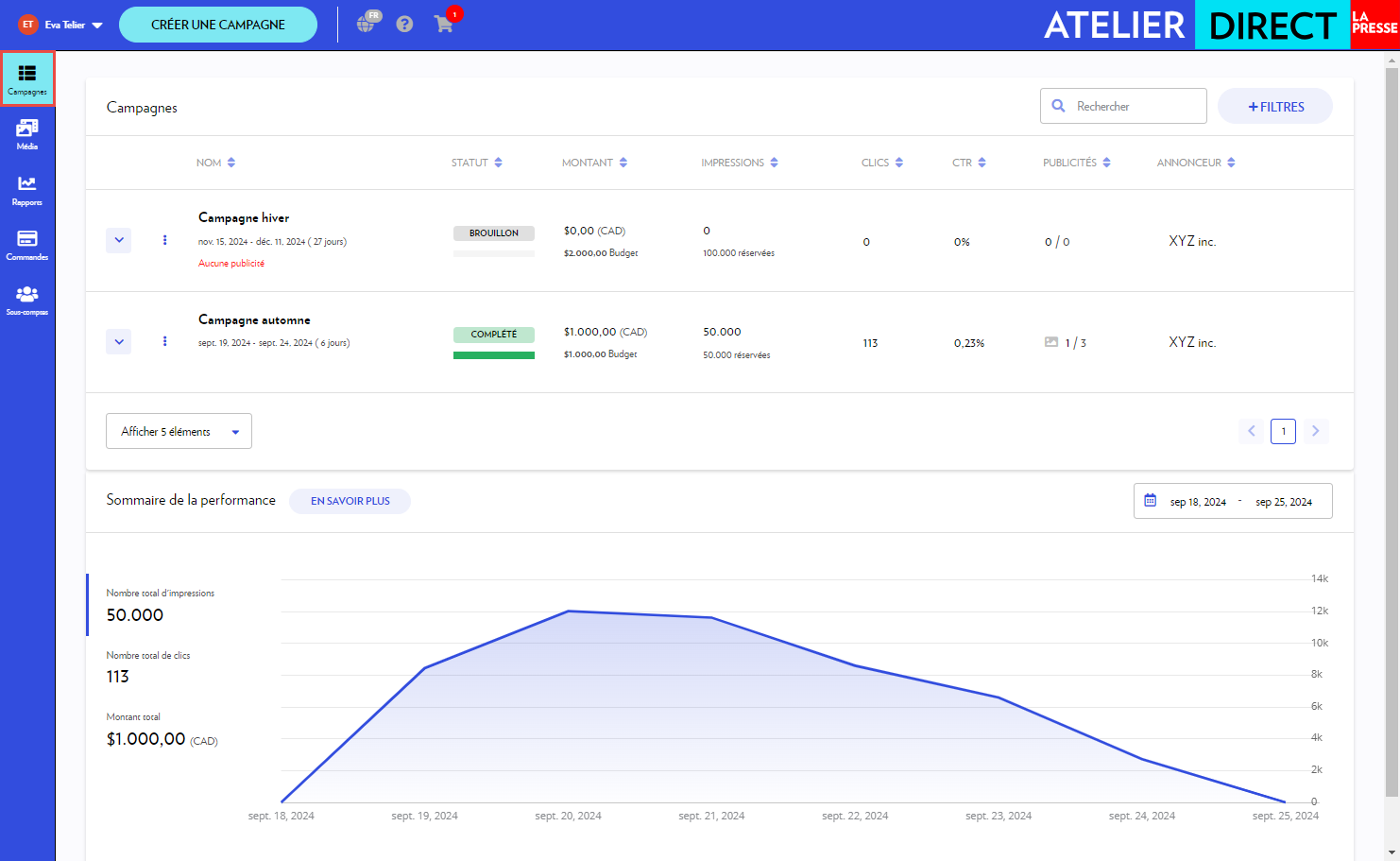1400x861 pixels.
Task: Click the language globe icon
Action: point(367,23)
